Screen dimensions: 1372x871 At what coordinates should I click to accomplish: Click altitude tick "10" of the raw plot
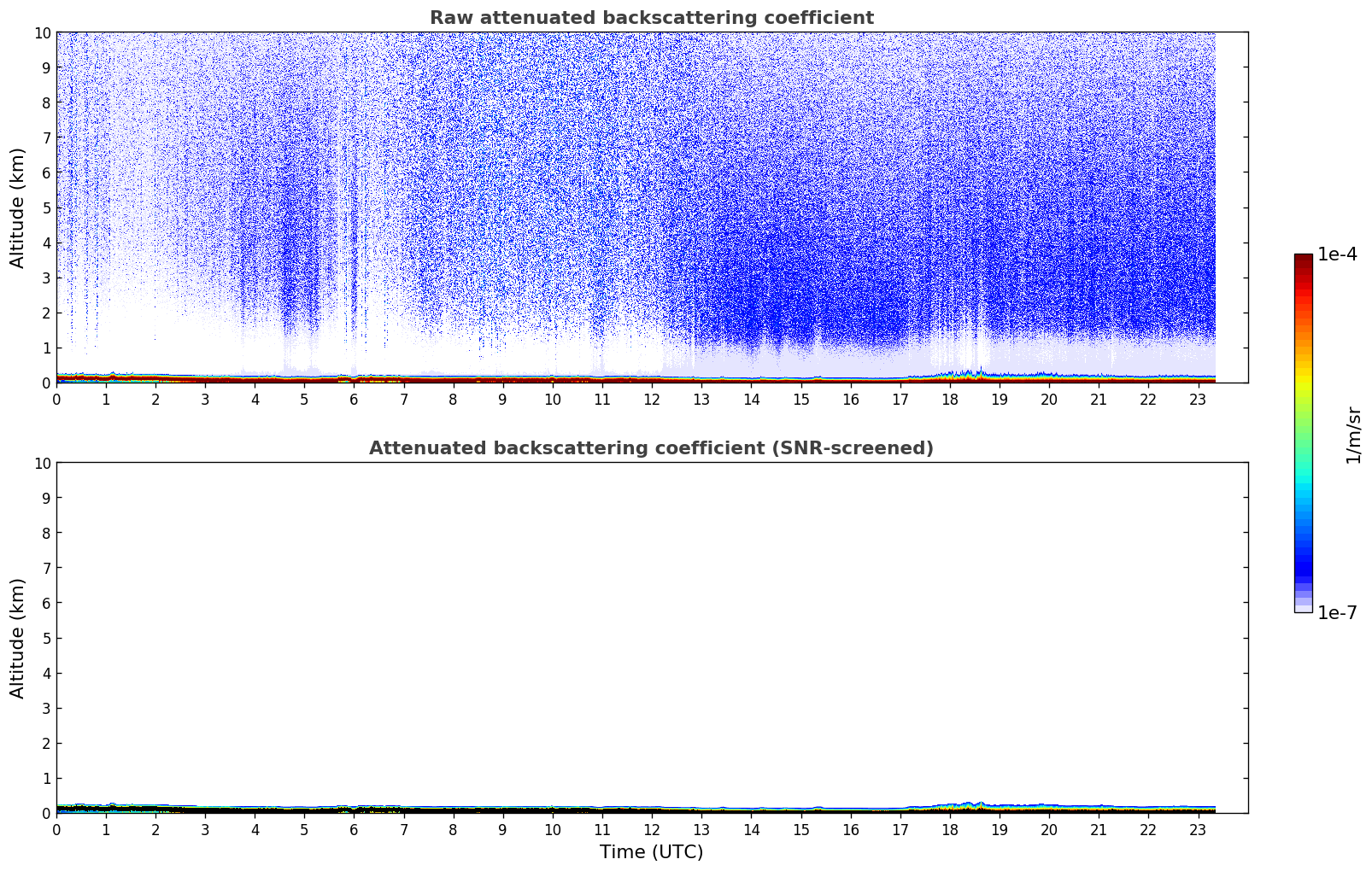click(x=42, y=32)
